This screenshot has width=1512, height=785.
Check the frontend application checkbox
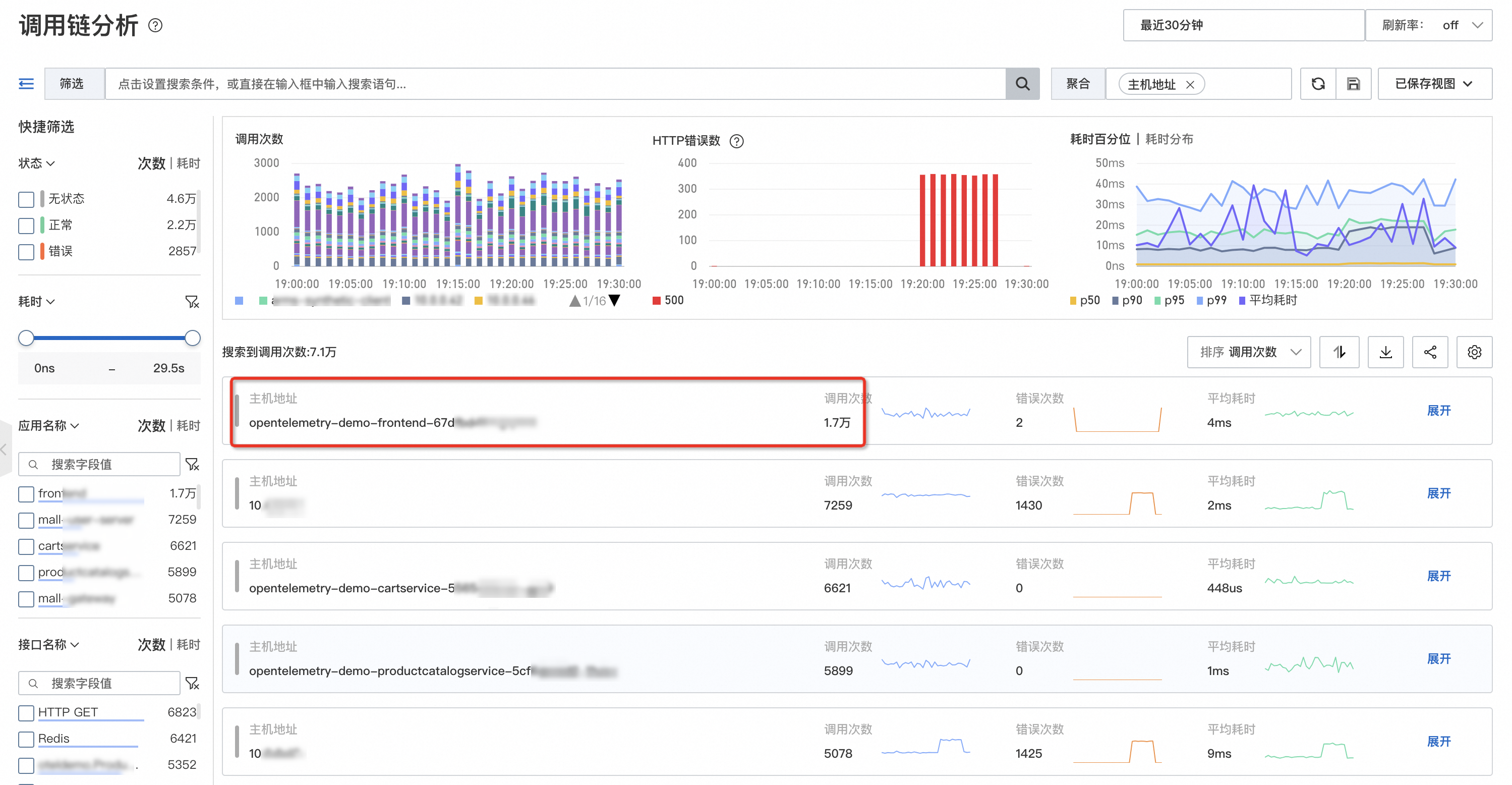coord(26,494)
